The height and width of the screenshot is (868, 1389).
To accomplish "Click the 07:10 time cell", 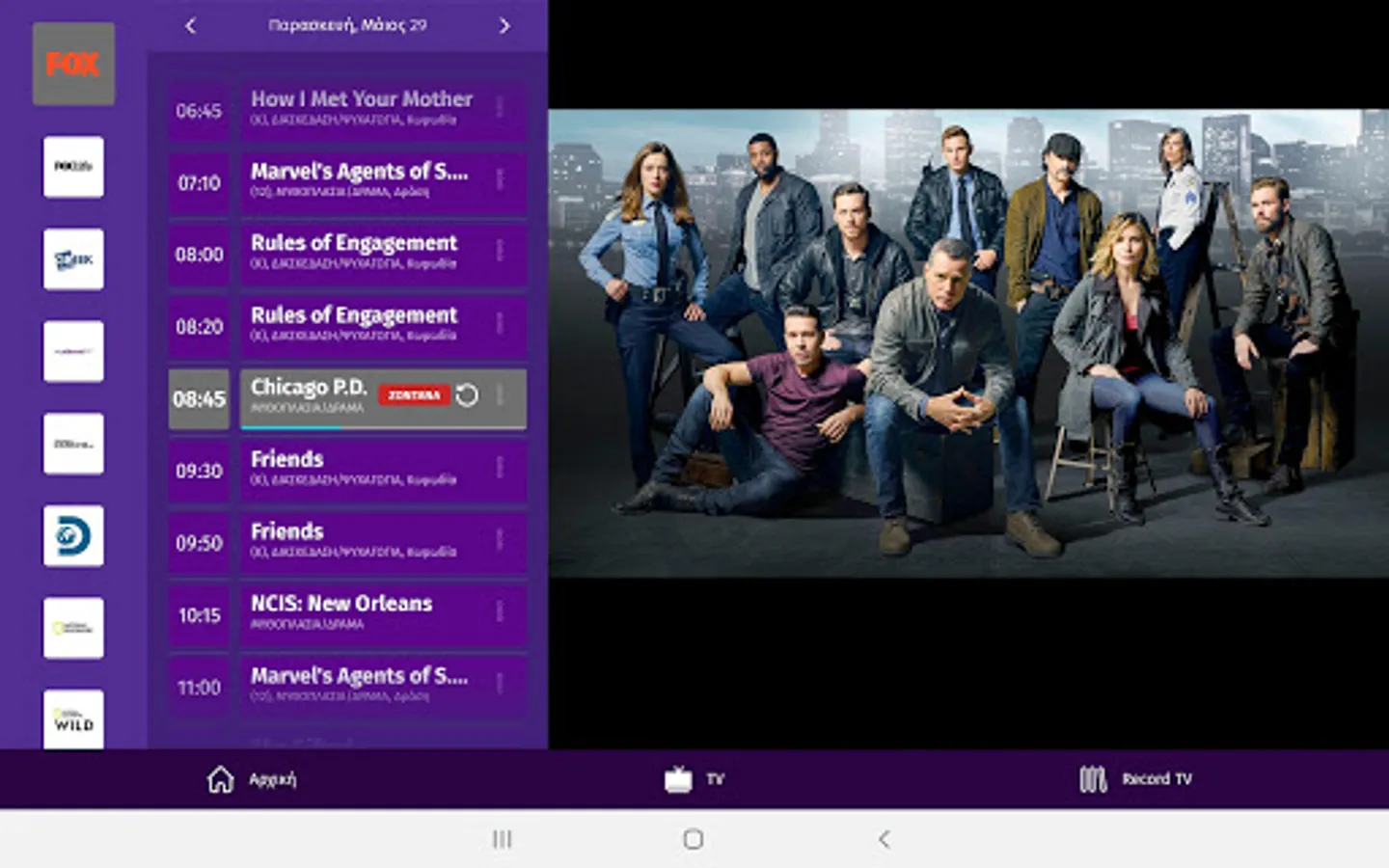I will coord(199,182).
